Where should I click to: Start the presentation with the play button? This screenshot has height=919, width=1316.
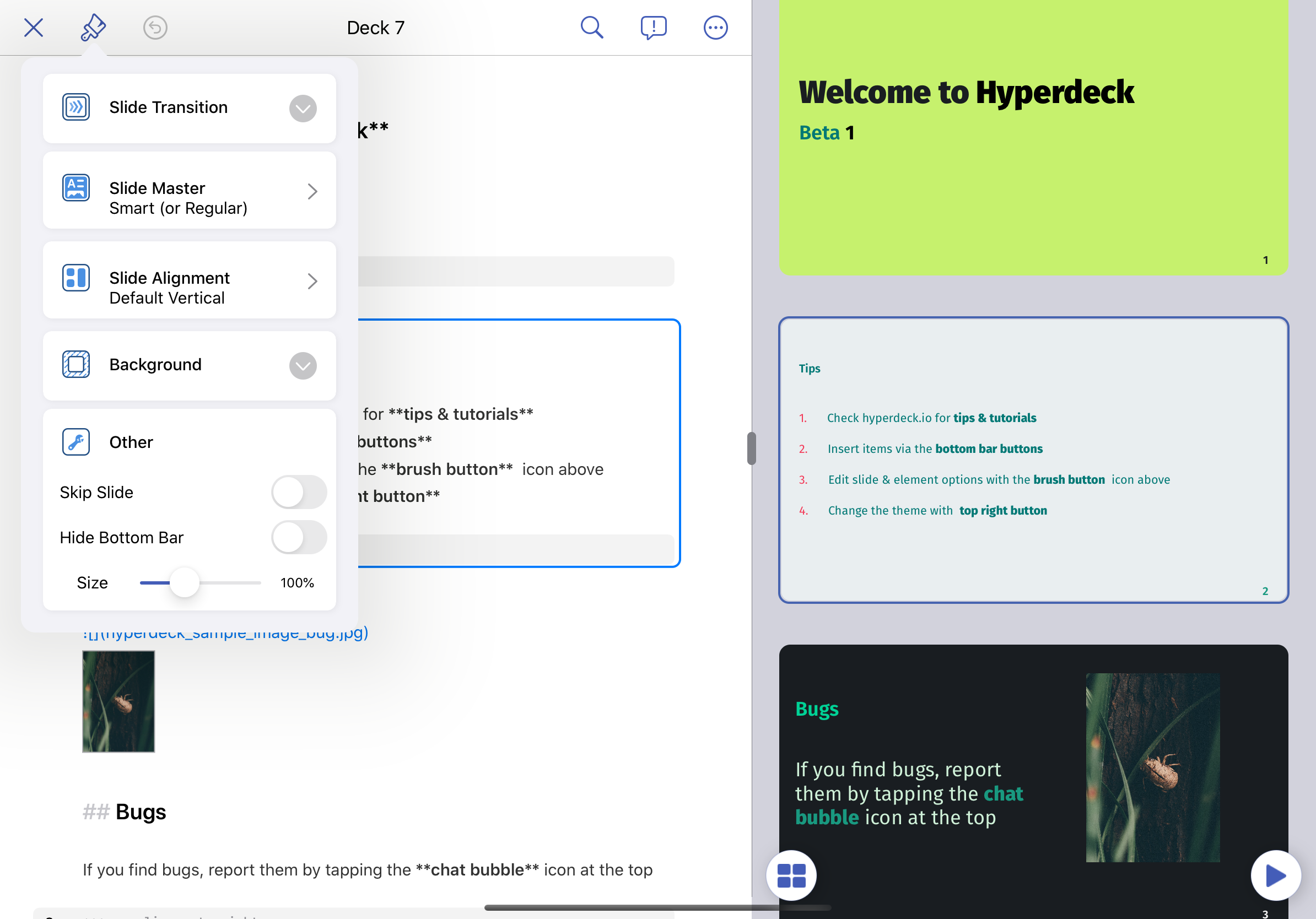point(1276,875)
